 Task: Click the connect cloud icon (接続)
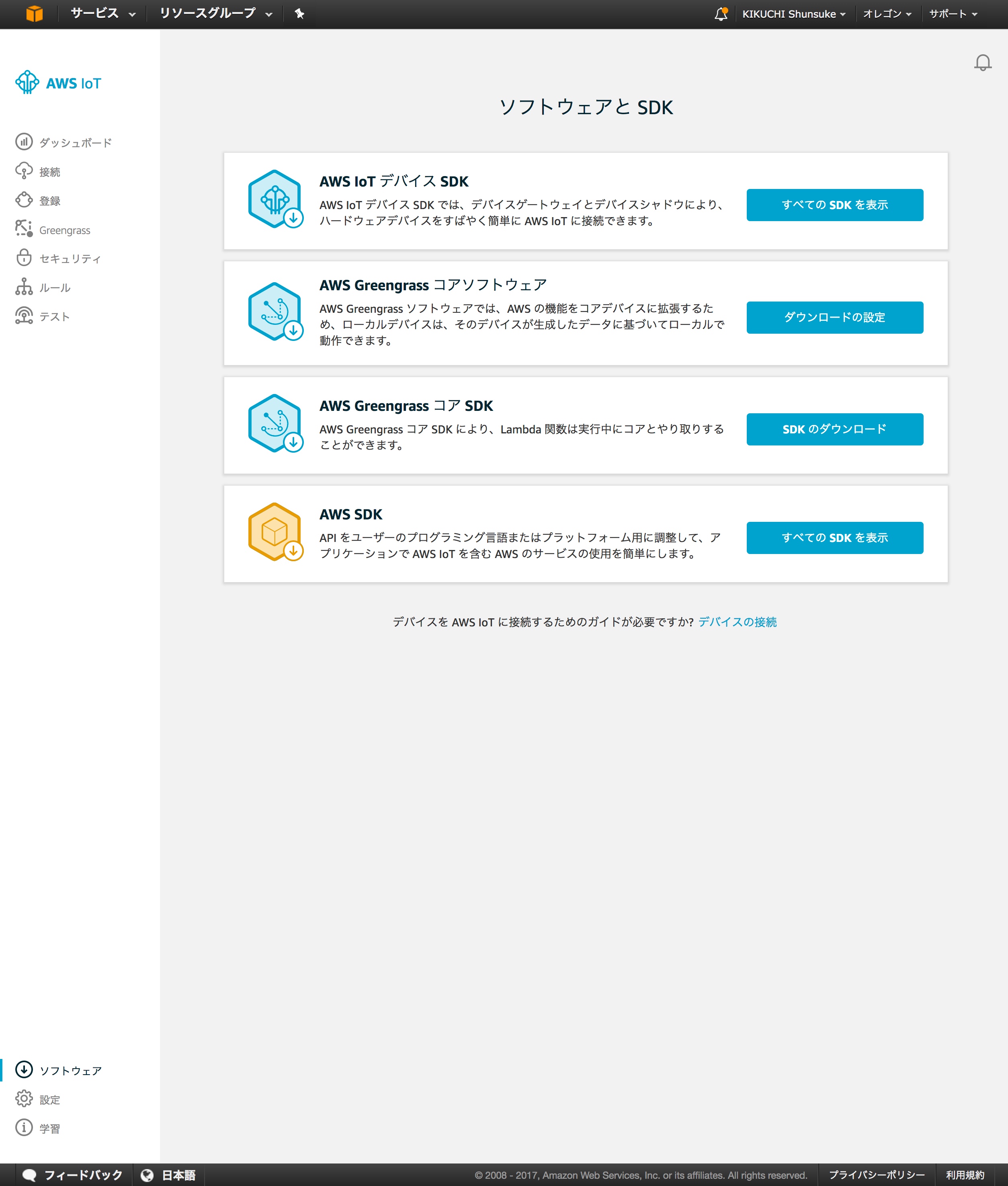(24, 171)
